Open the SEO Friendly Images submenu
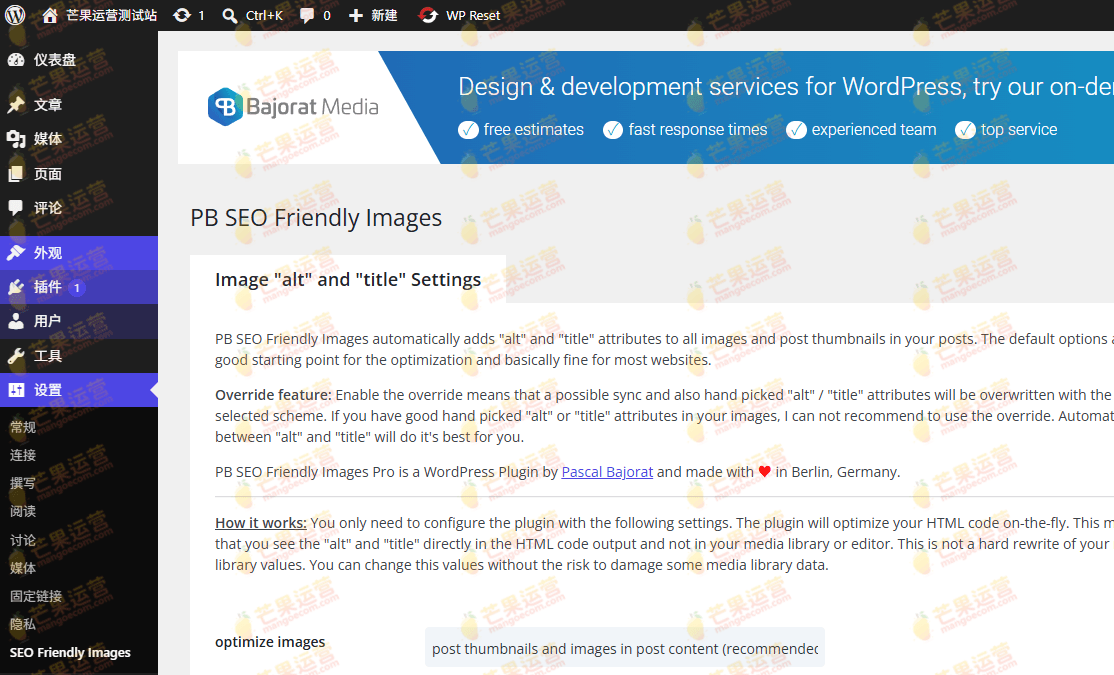 pos(70,652)
